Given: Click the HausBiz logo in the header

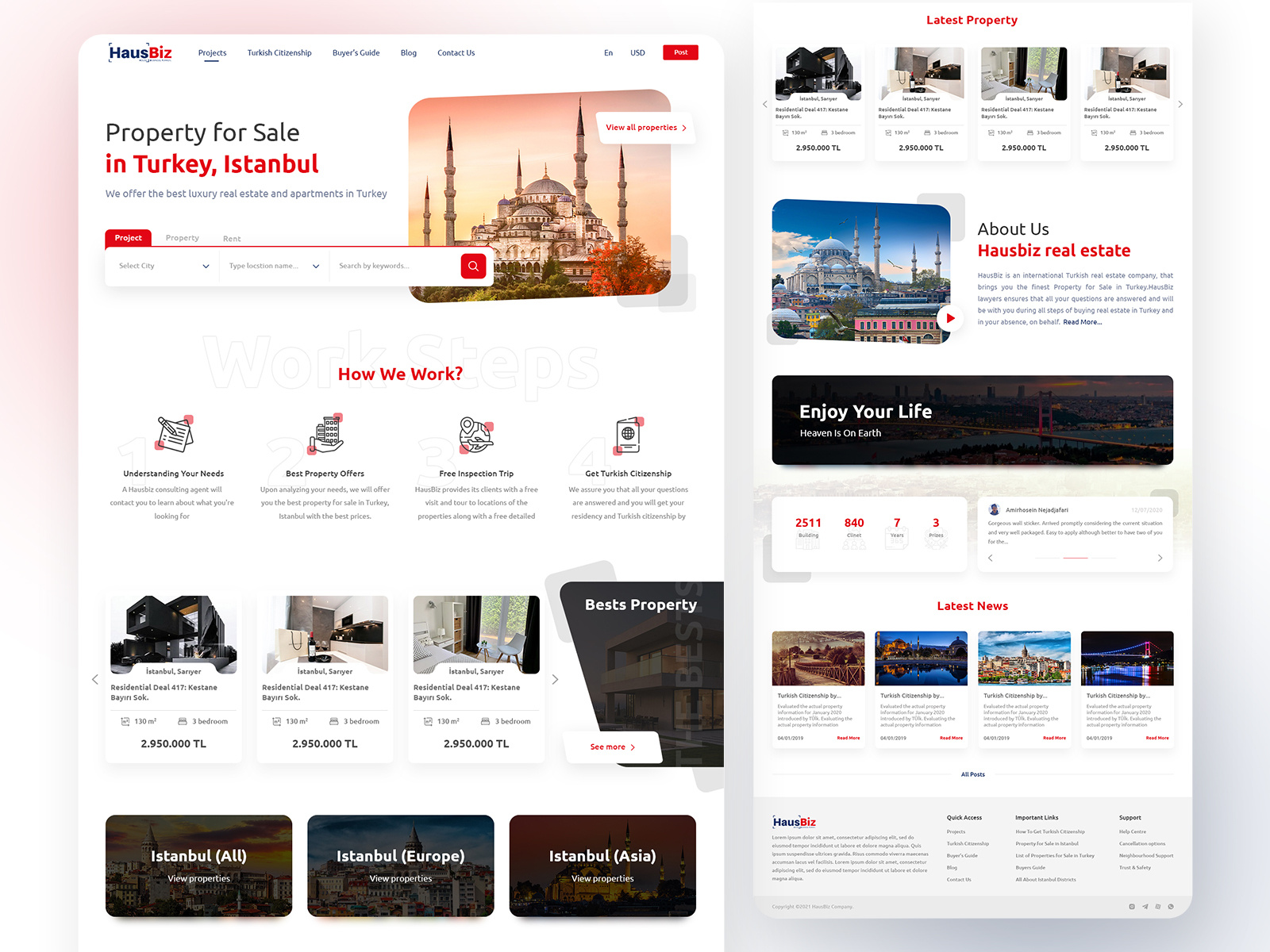Looking at the screenshot, I should 140,53.
